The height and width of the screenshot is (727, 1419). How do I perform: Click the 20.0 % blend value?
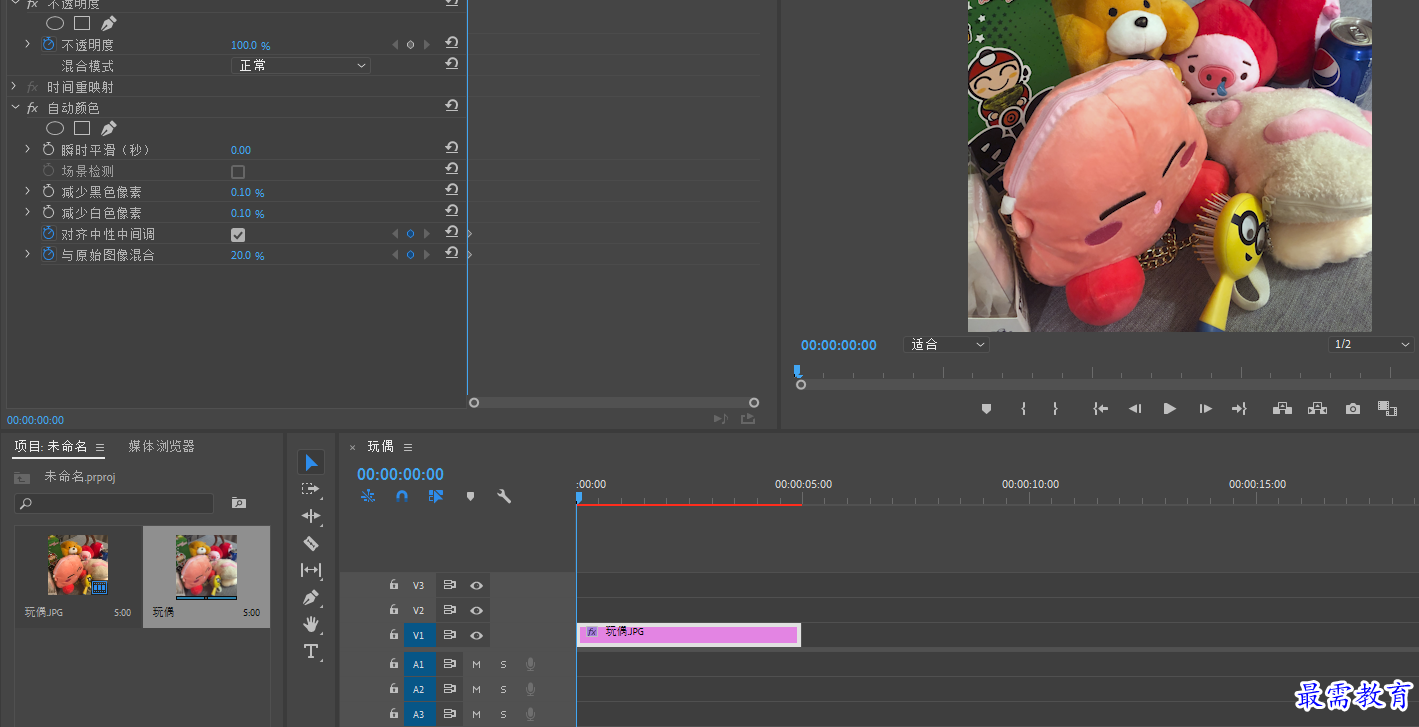point(248,256)
